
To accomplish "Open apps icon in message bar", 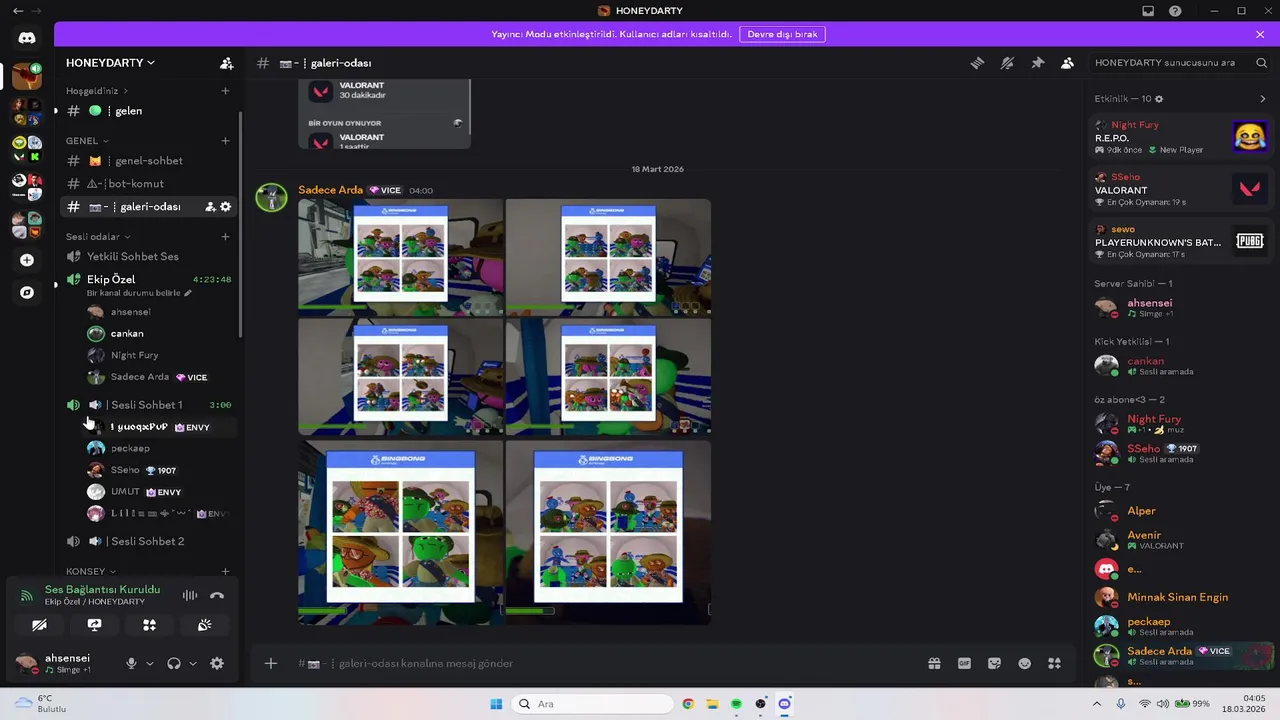I will 1054,663.
